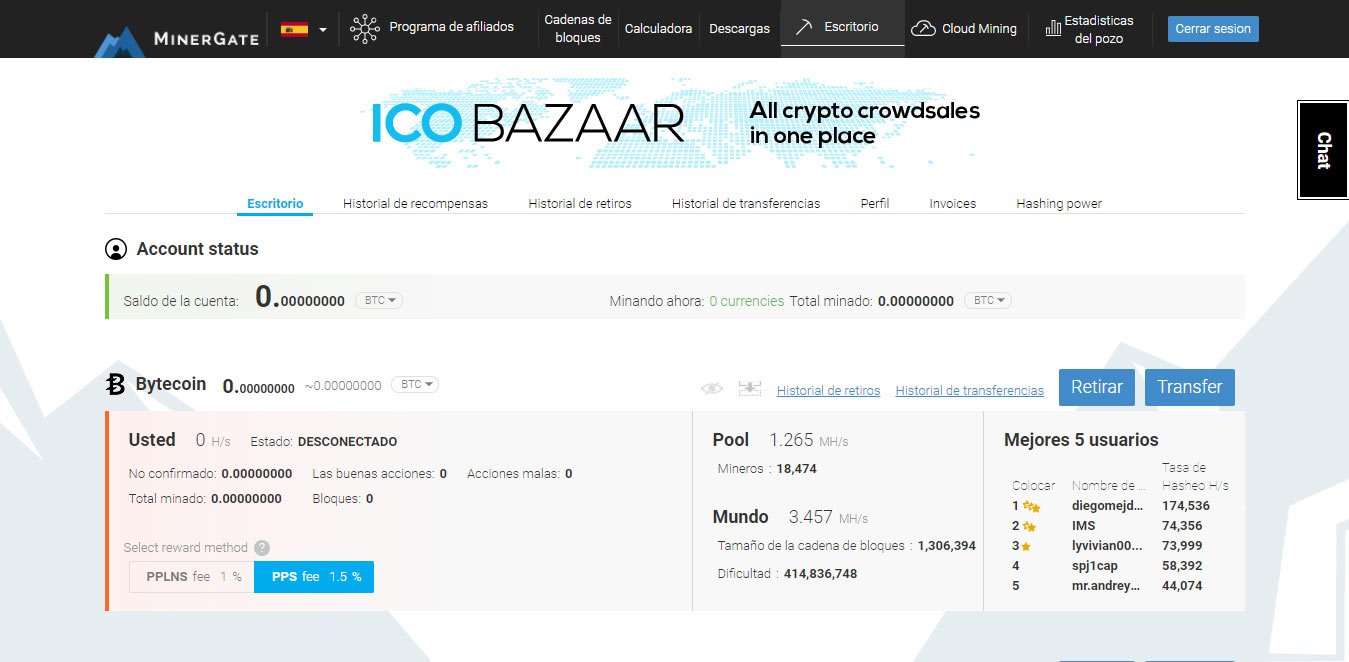The image size is (1349, 662).
Task: Switch to the Escritorio sub-tab
Action: 275,203
